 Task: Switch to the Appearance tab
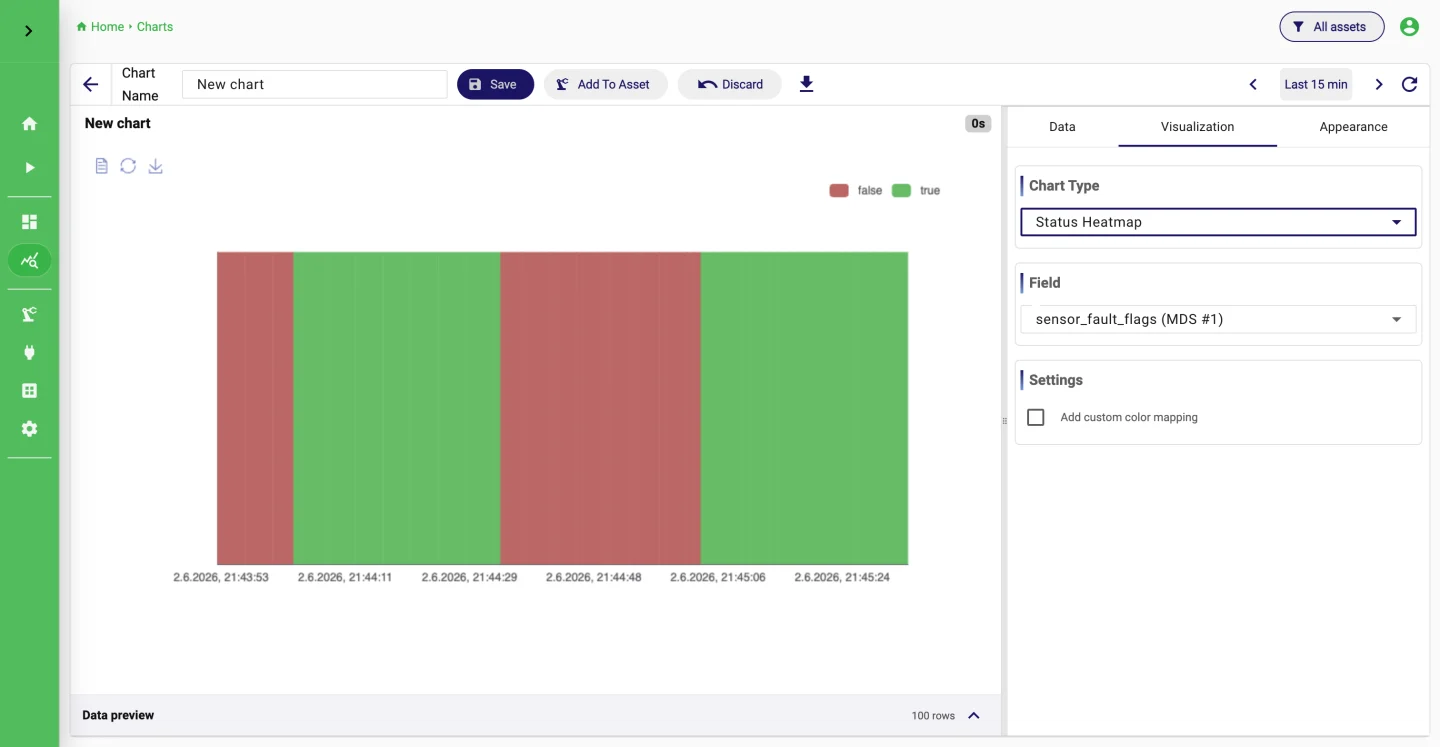(1353, 127)
